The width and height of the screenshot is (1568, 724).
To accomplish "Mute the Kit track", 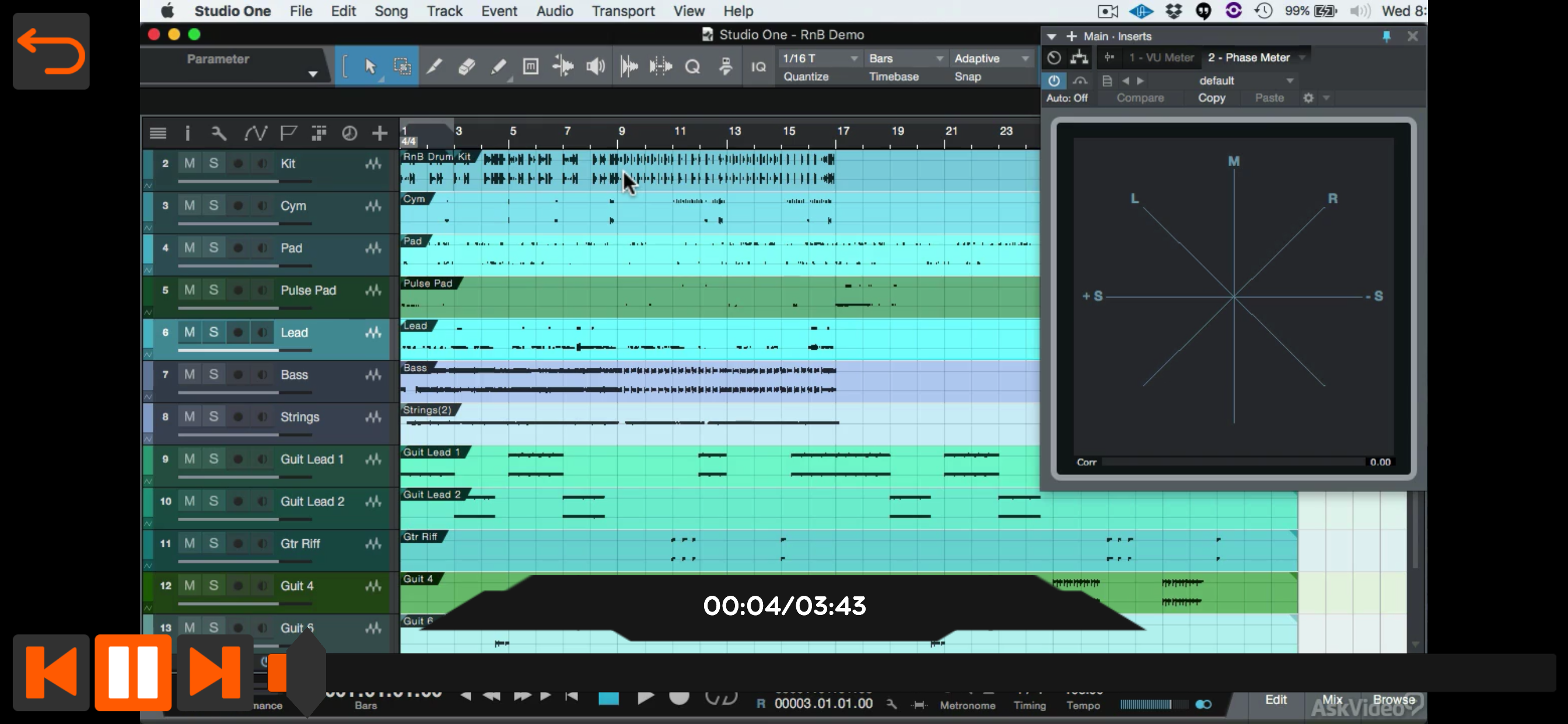I will pyautogui.click(x=190, y=163).
